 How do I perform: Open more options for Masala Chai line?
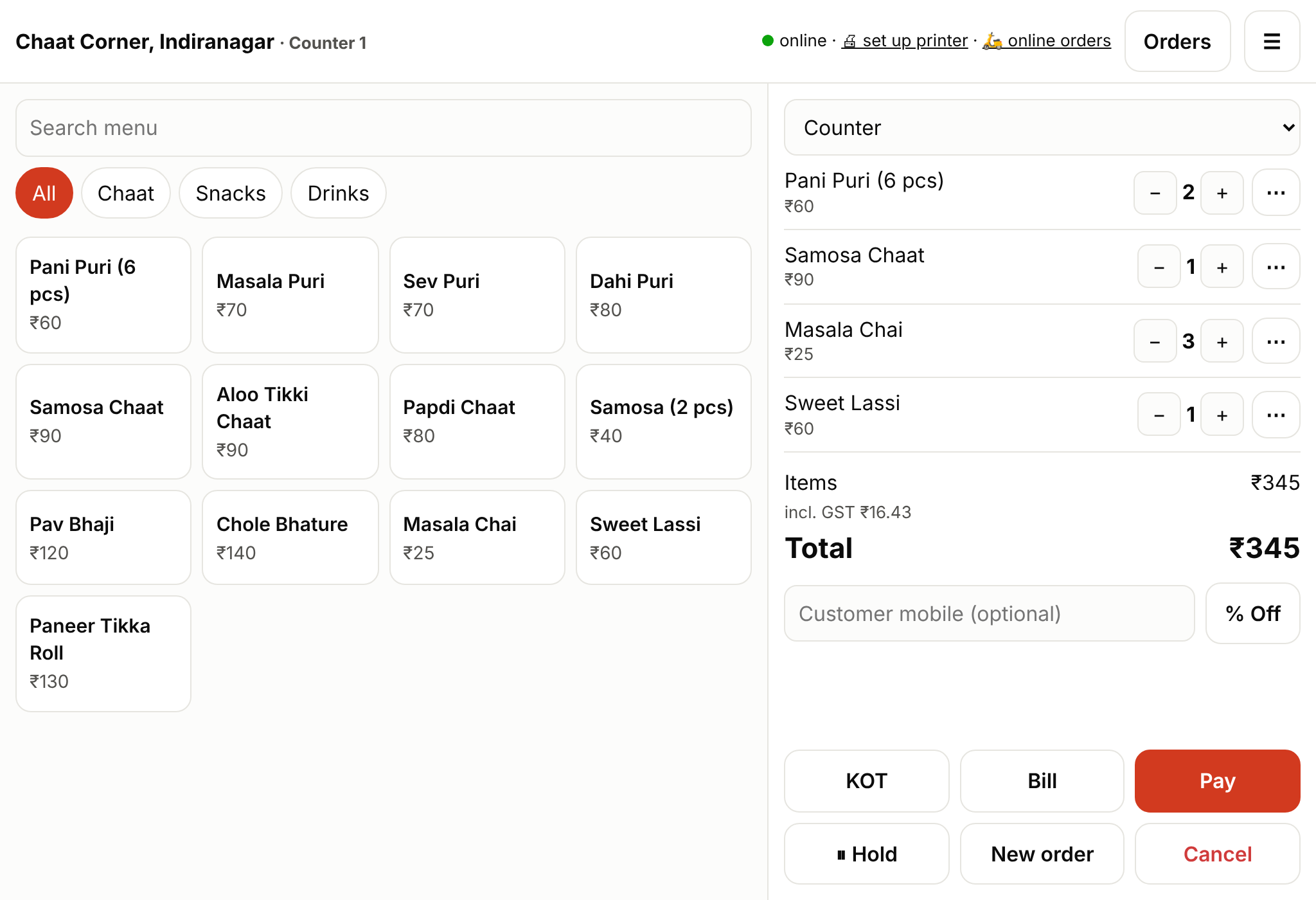click(x=1276, y=341)
